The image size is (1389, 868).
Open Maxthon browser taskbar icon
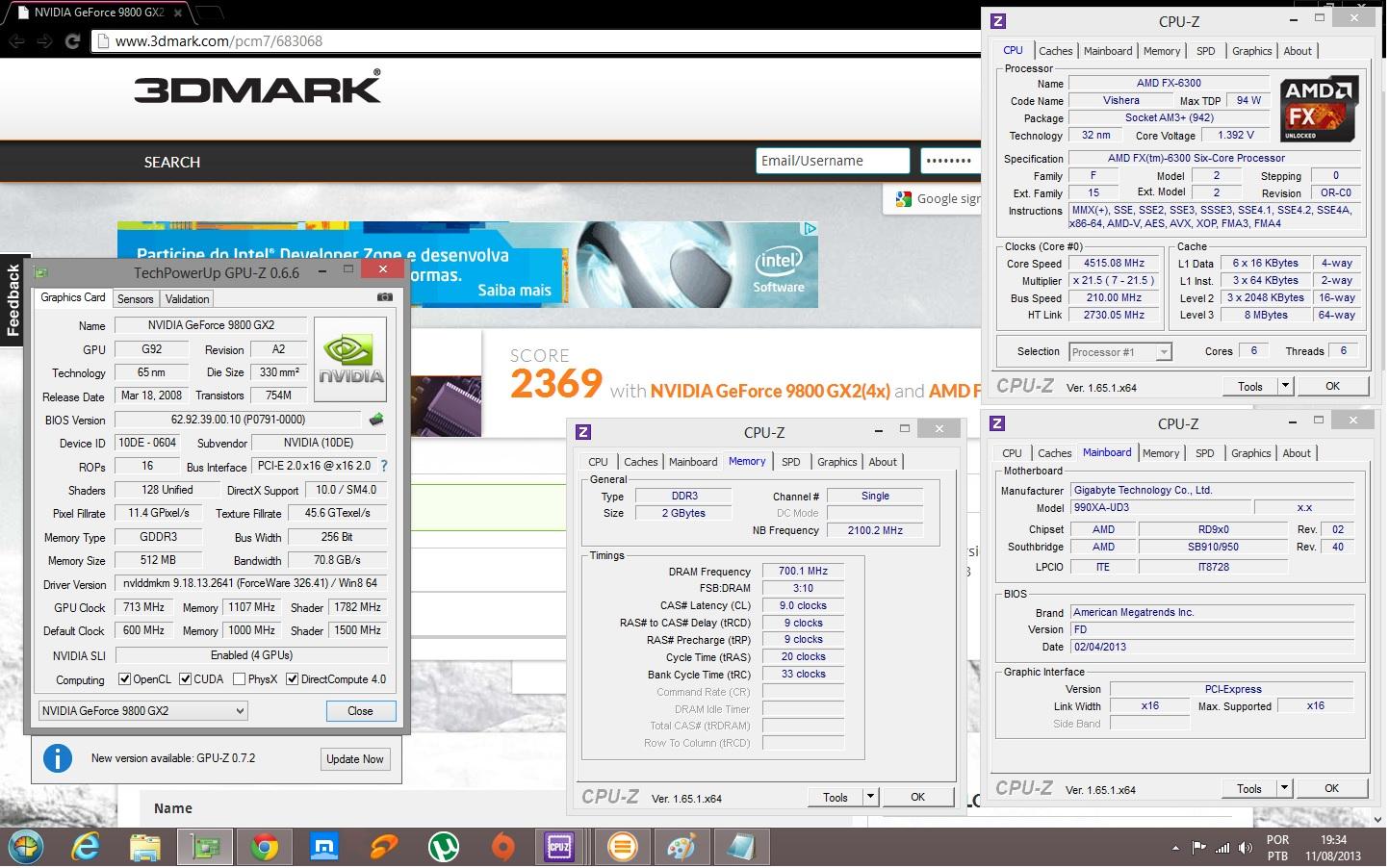pos(324,847)
